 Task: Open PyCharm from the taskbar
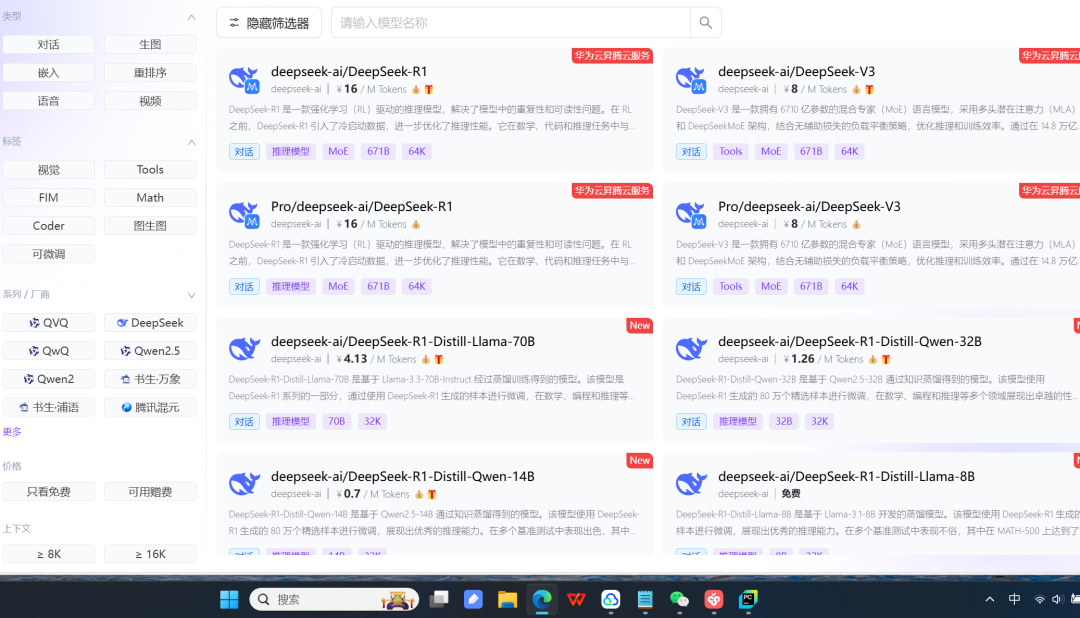point(748,599)
